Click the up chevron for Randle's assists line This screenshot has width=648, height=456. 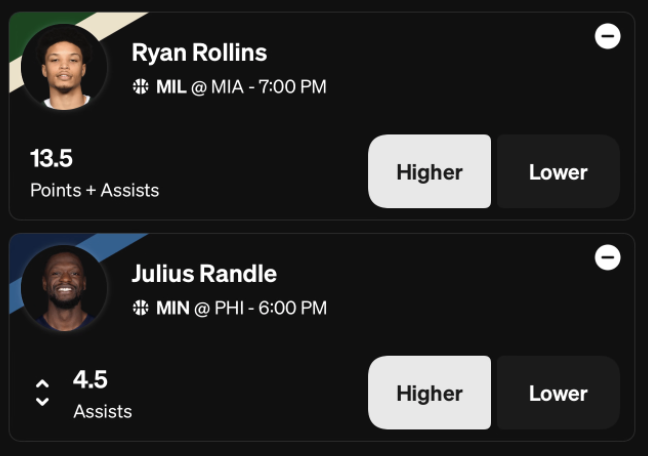[x=43, y=384]
